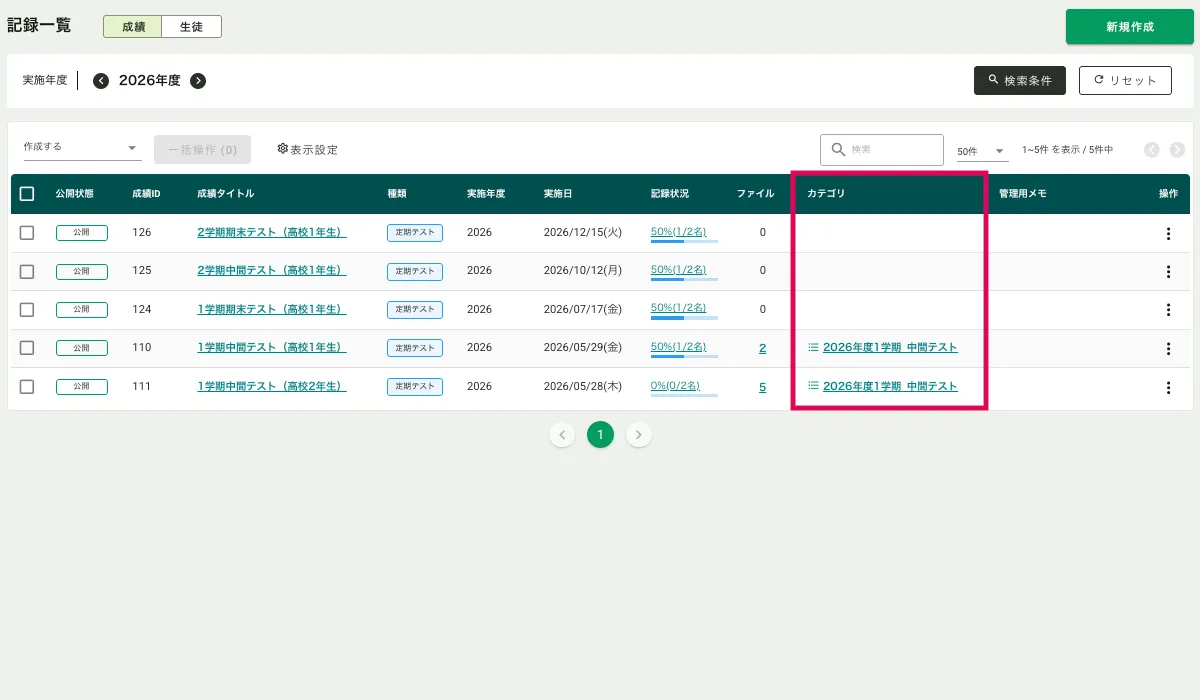Expand the 作成する dropdown
1200x700 pixels.
click(x=81, y=148)
